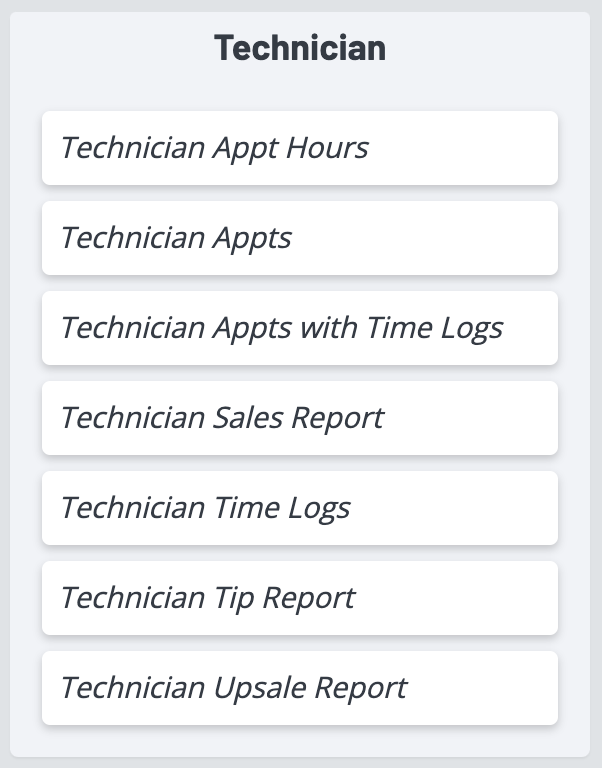Pick the Tip Report list item
This screenshot has height=768, width=602.
pos(299,598)
